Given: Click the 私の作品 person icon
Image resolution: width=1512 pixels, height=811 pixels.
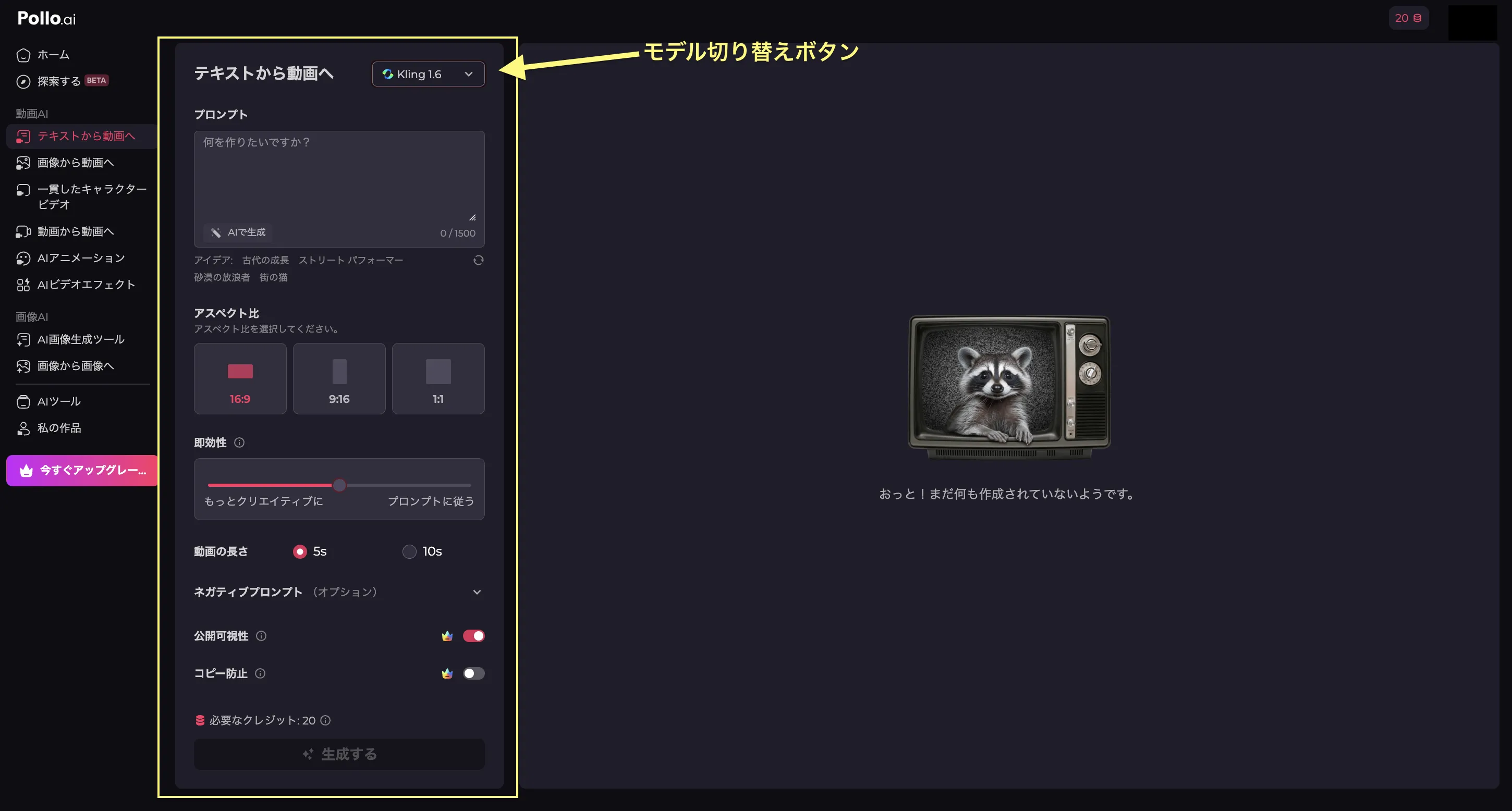Looking at the screenshot, I should tap(23, 428).
